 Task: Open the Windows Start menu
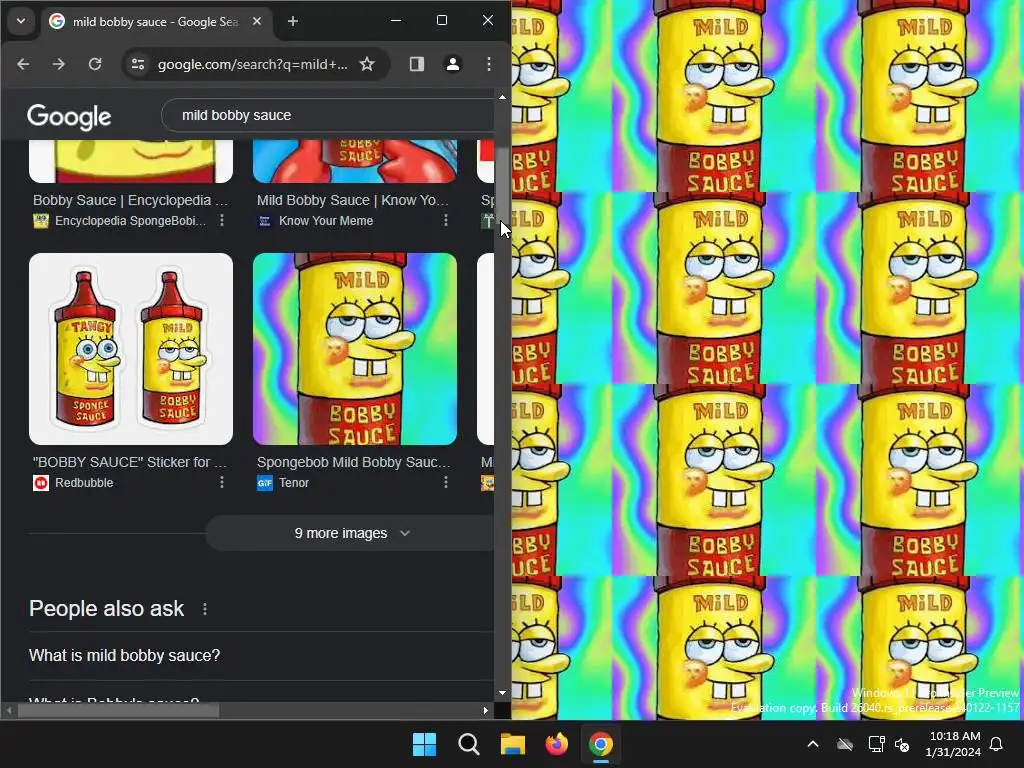[424, 744]
